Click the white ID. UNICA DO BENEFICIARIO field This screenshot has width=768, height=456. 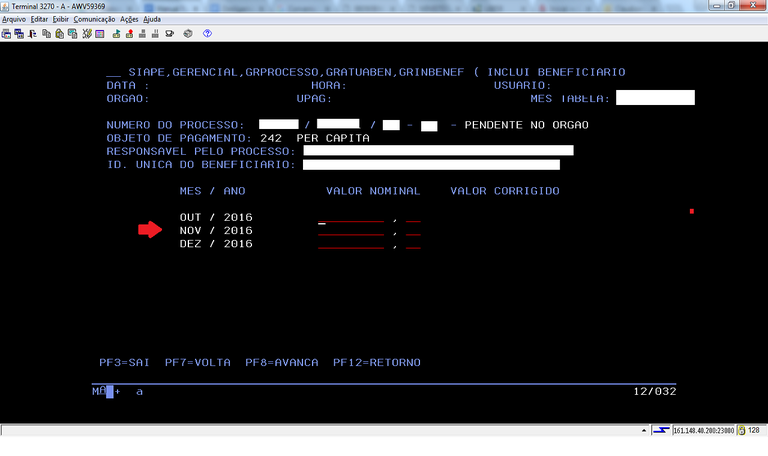pyautogui.click(x=431, y=165)
